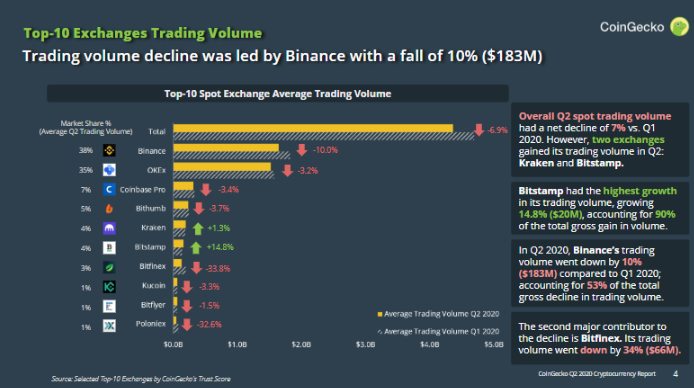Click Binance's yellow trading volume bar
694x388 pixels.
226,148
